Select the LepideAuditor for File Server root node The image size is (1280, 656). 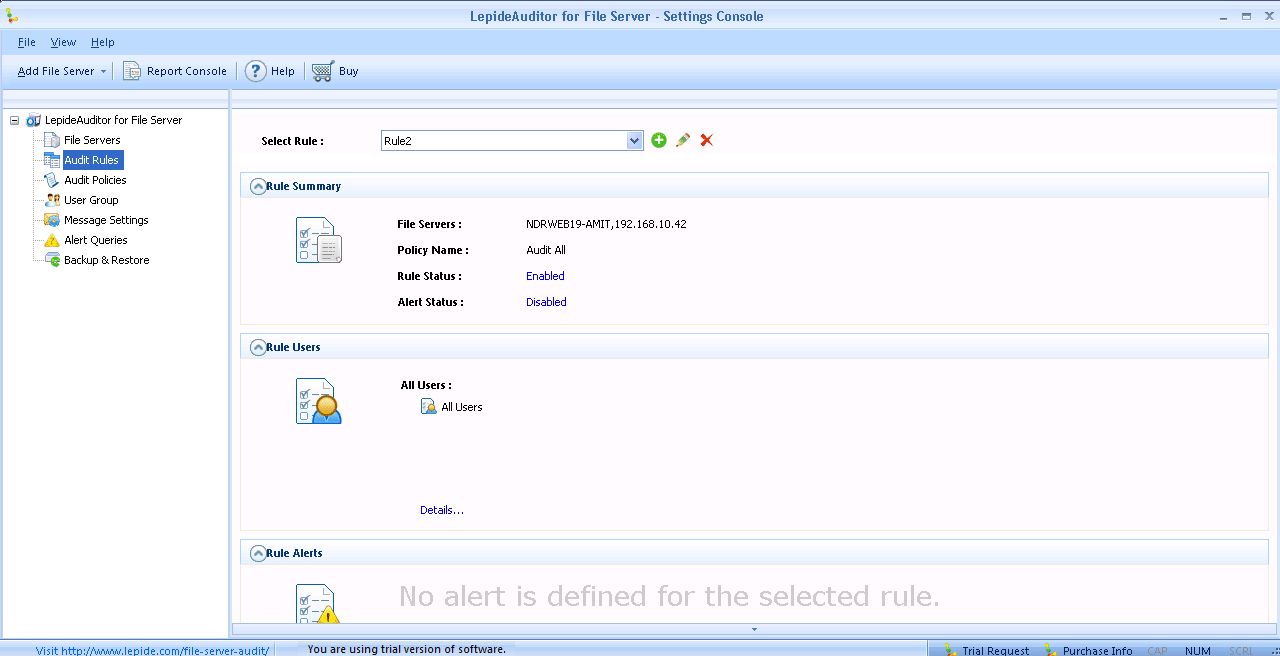(113, 120)
